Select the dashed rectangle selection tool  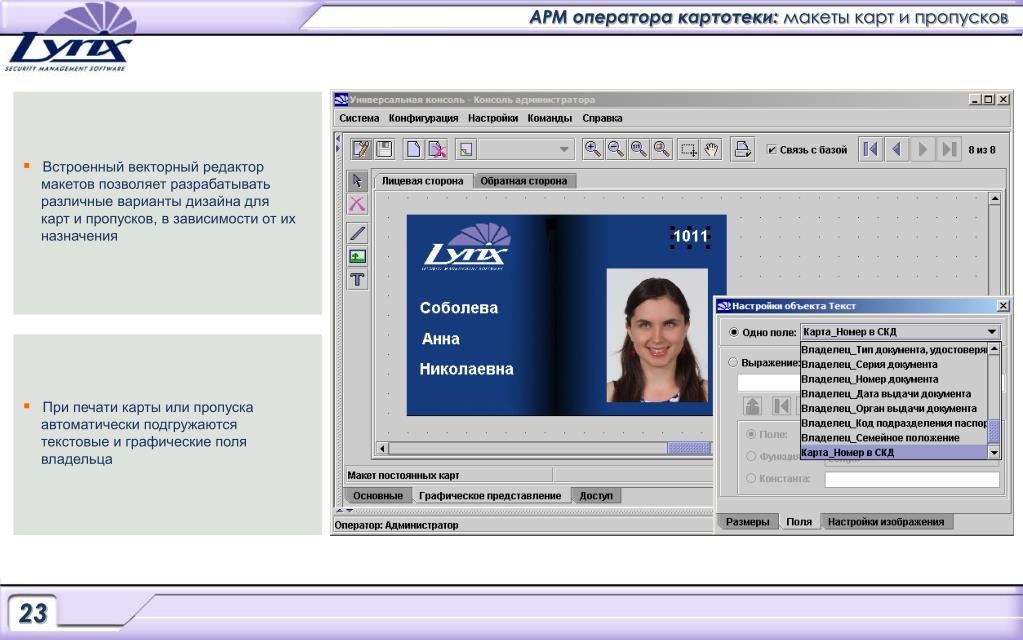(x=688, y=149)
